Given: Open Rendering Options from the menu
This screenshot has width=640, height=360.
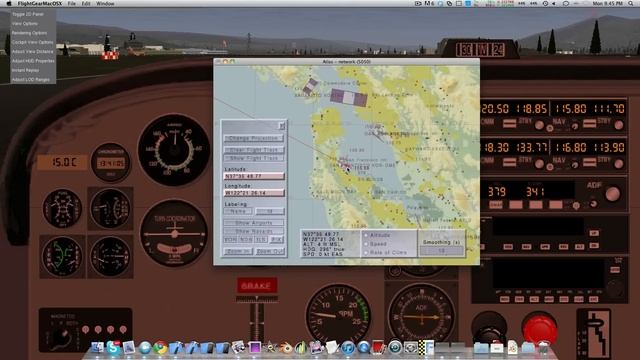Looking at the screenshot, I should tap(33, 33).
